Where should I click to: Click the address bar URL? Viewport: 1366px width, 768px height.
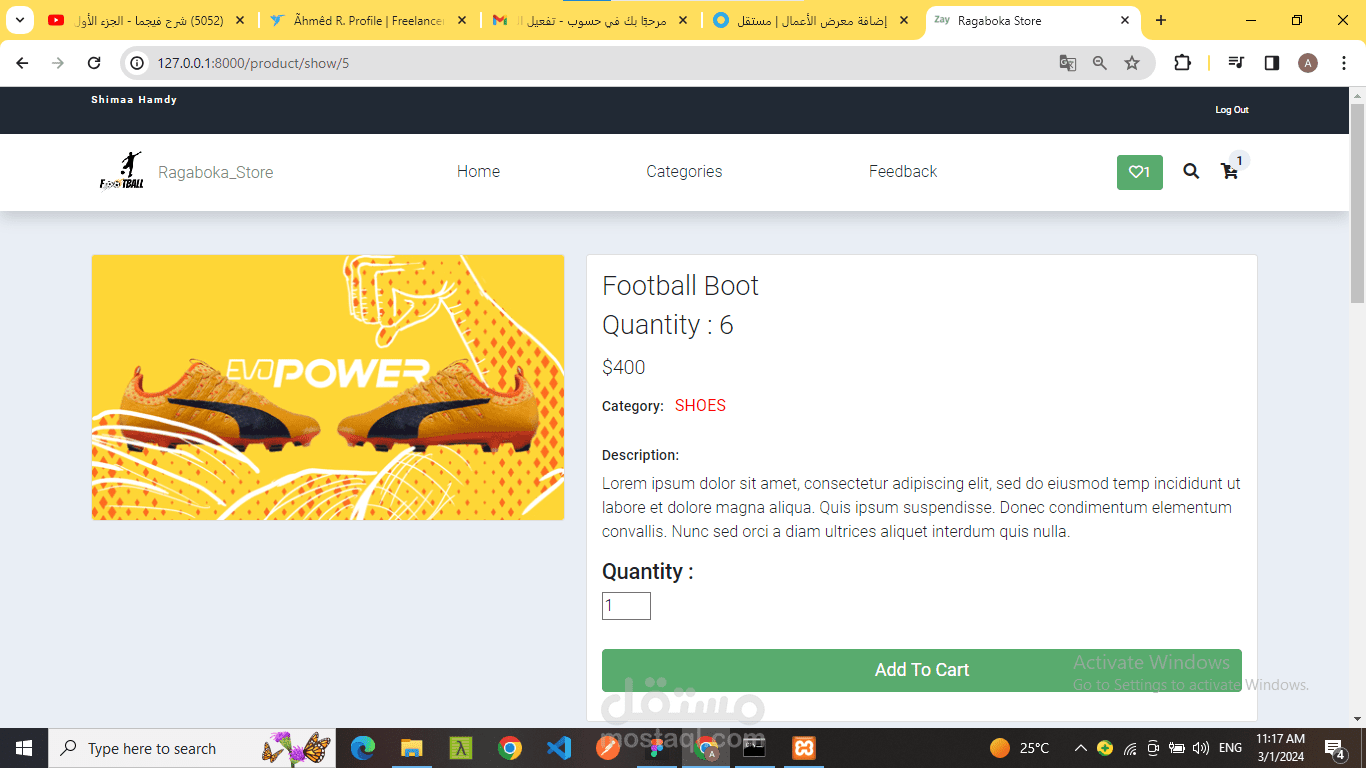253,63
